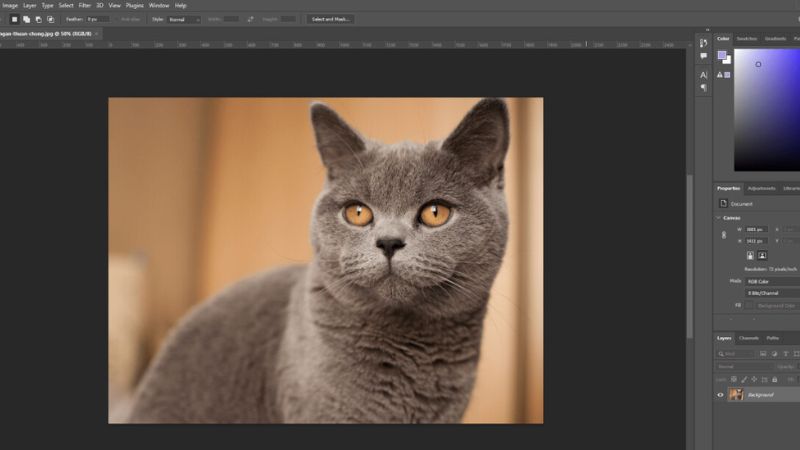This screenshot has height=450, width=800.
Task: Open the Character panel icon
Action: (x=704, y=75)
